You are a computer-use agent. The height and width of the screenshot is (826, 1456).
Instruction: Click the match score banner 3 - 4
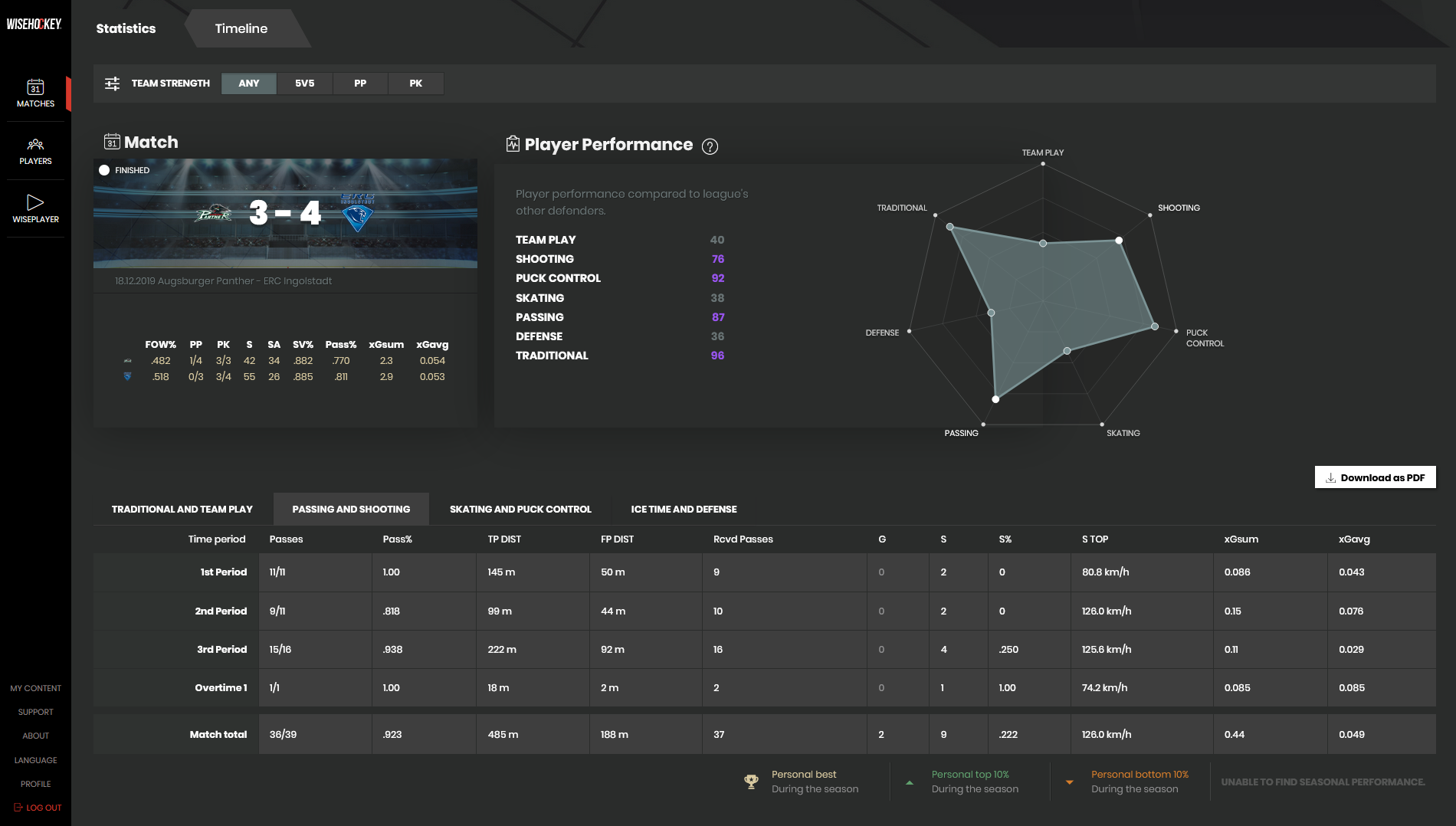pyautogui.click(x=285, y=212)
